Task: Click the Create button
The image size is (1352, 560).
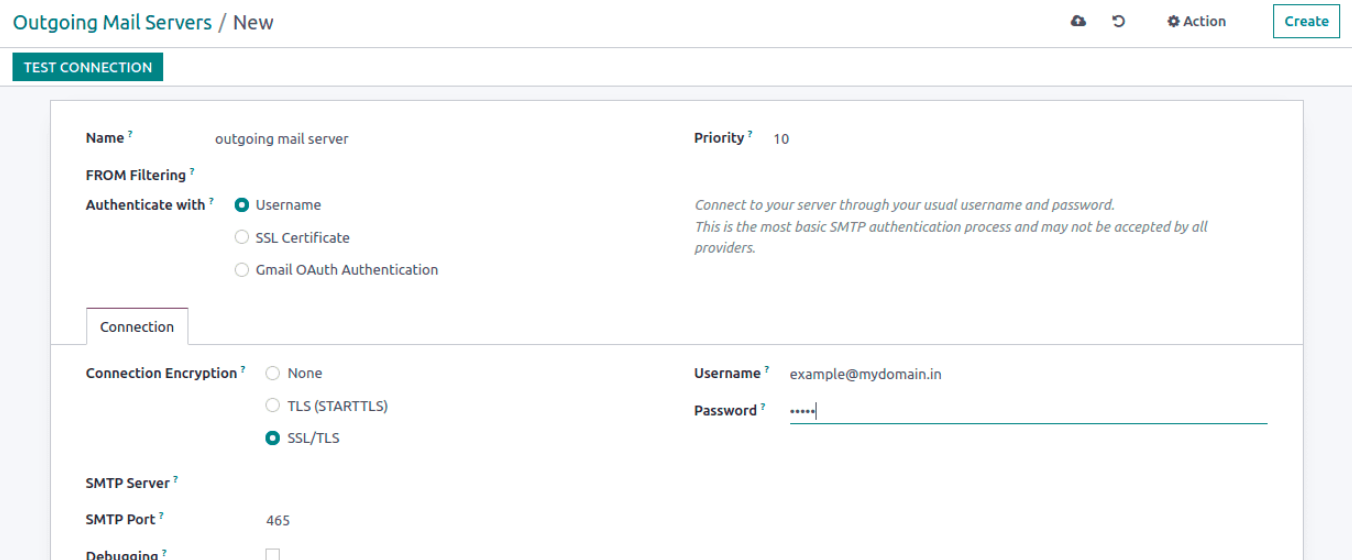Action: [x=1306, y=21]
